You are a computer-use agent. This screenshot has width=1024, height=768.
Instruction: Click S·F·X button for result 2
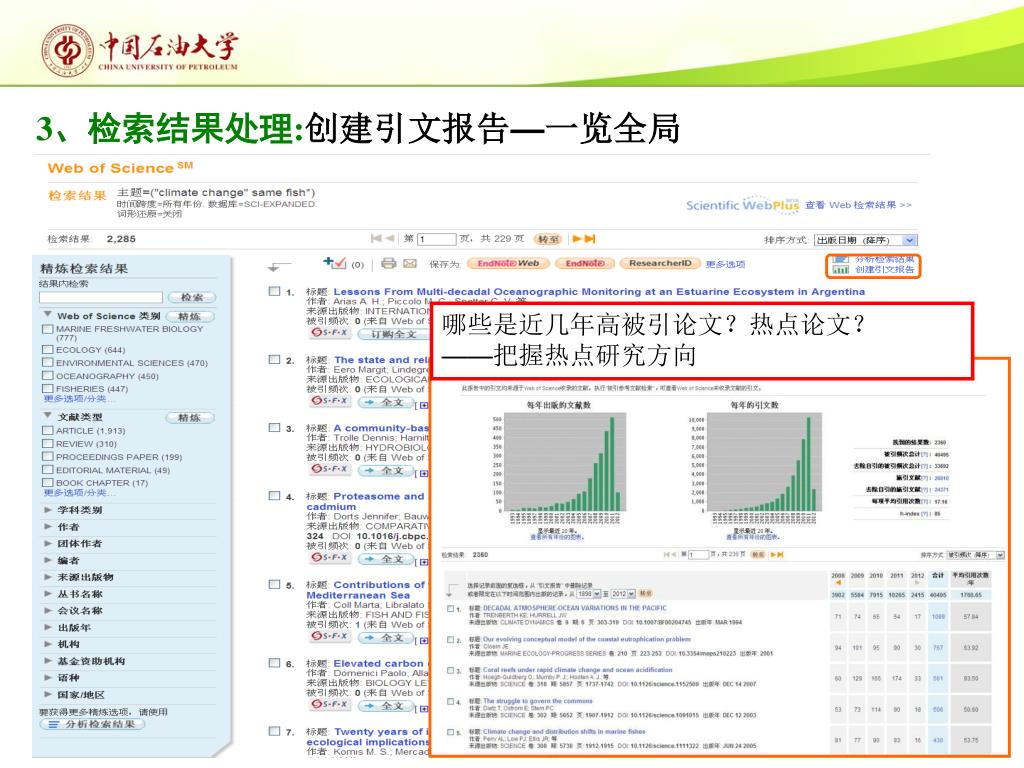point(330,400)
